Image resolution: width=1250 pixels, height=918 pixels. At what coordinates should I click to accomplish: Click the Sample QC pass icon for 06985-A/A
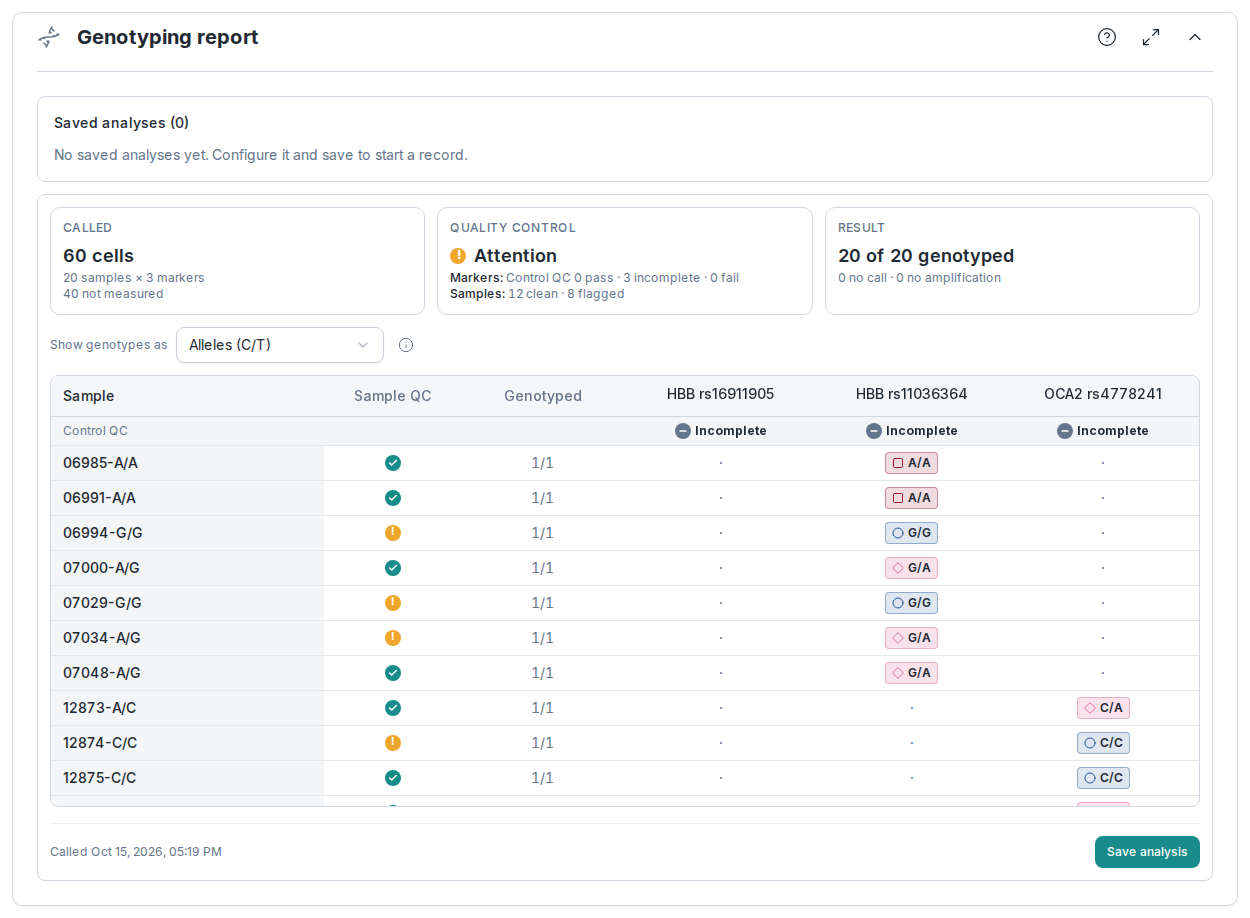pos(393,463)
